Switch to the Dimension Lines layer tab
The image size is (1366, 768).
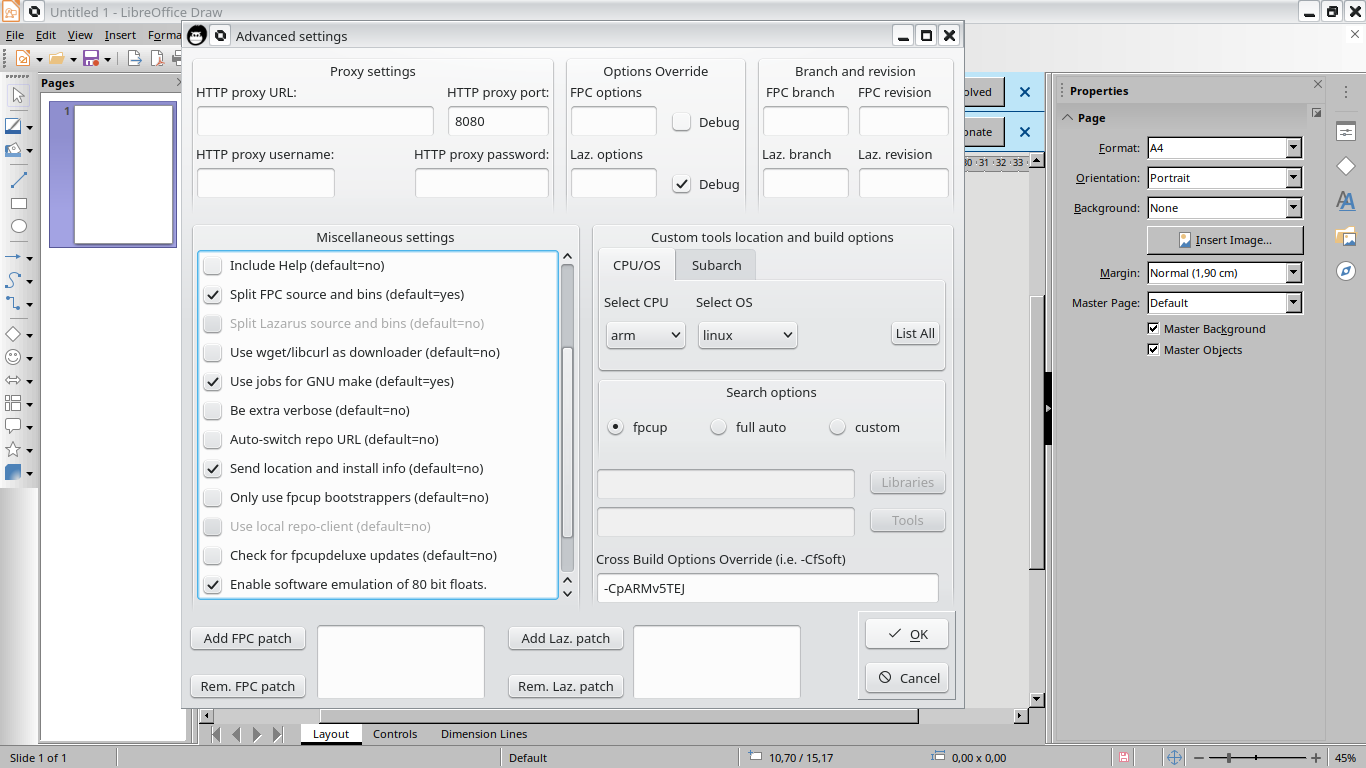[x=484, y=734]
